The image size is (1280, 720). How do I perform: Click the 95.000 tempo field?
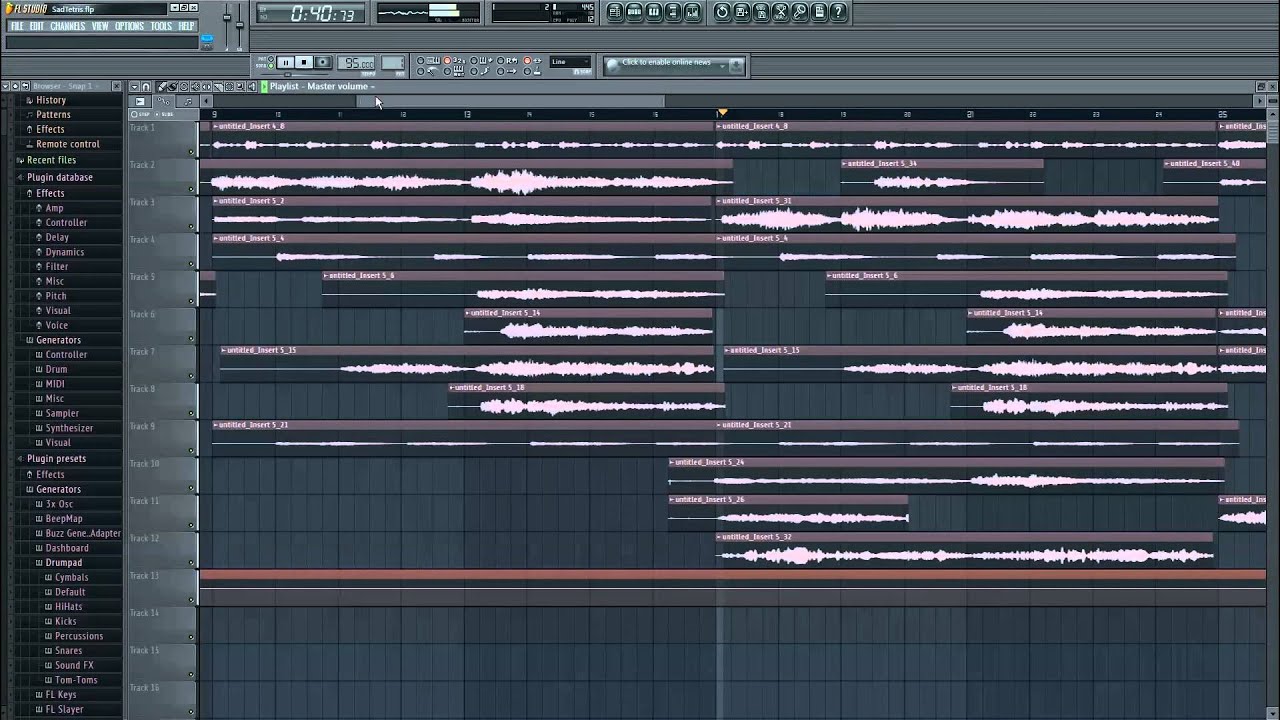[356, 63]
